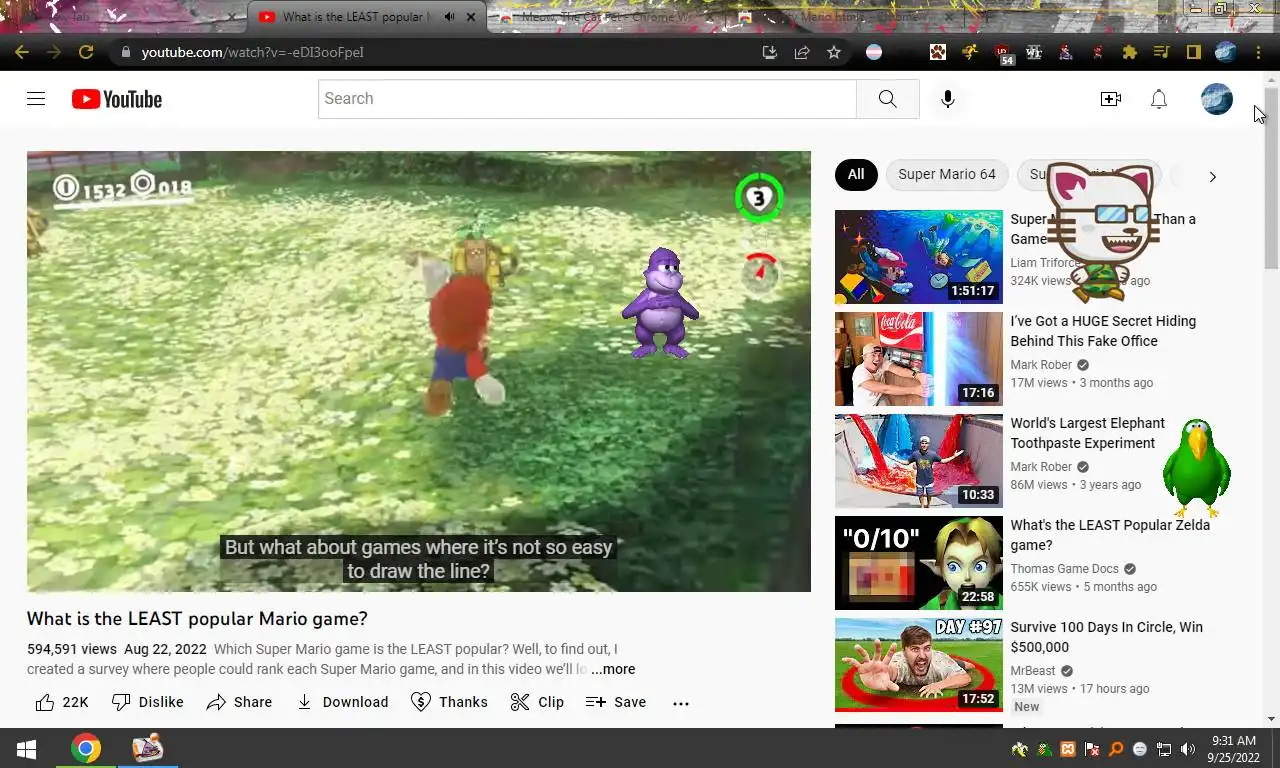The width and height of the screenshot is (1280, 768).
Task: Toggle the Chrome side panel
Action: pyautogui.click(x=1193, y=52)
